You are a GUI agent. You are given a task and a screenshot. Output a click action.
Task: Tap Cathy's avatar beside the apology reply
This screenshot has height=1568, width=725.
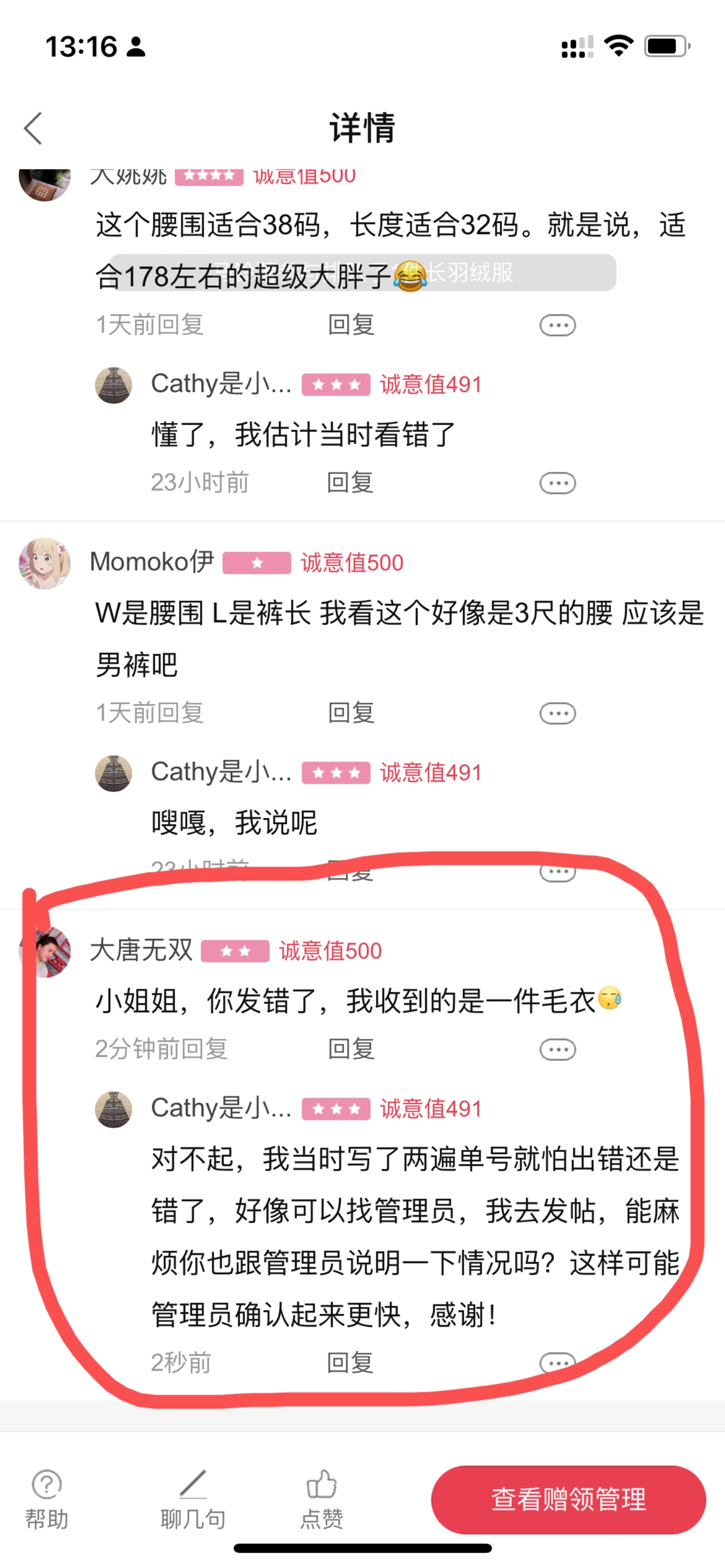point(113,1109)
